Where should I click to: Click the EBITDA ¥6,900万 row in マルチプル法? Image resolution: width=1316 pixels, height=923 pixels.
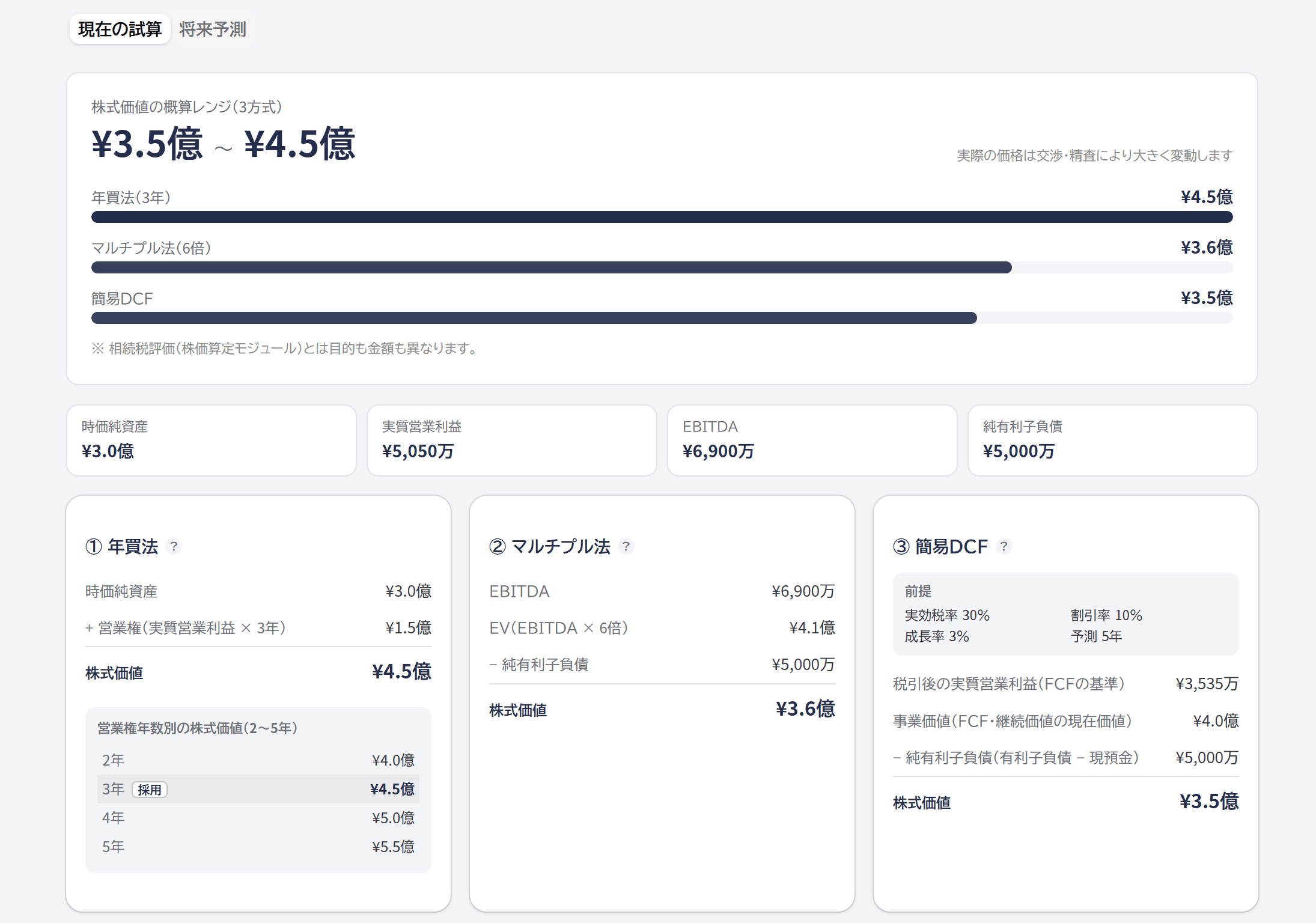click(x=662, y=591)
